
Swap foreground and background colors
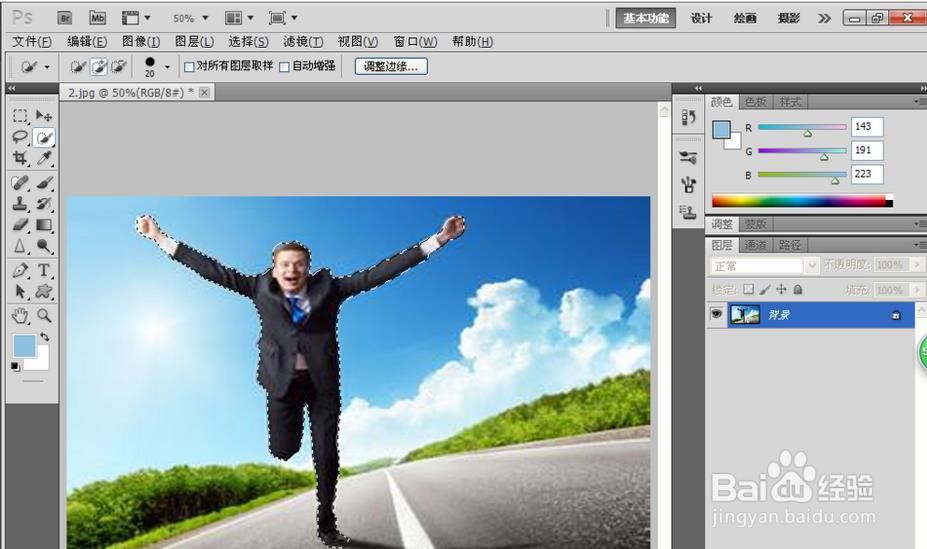point(45,337)
